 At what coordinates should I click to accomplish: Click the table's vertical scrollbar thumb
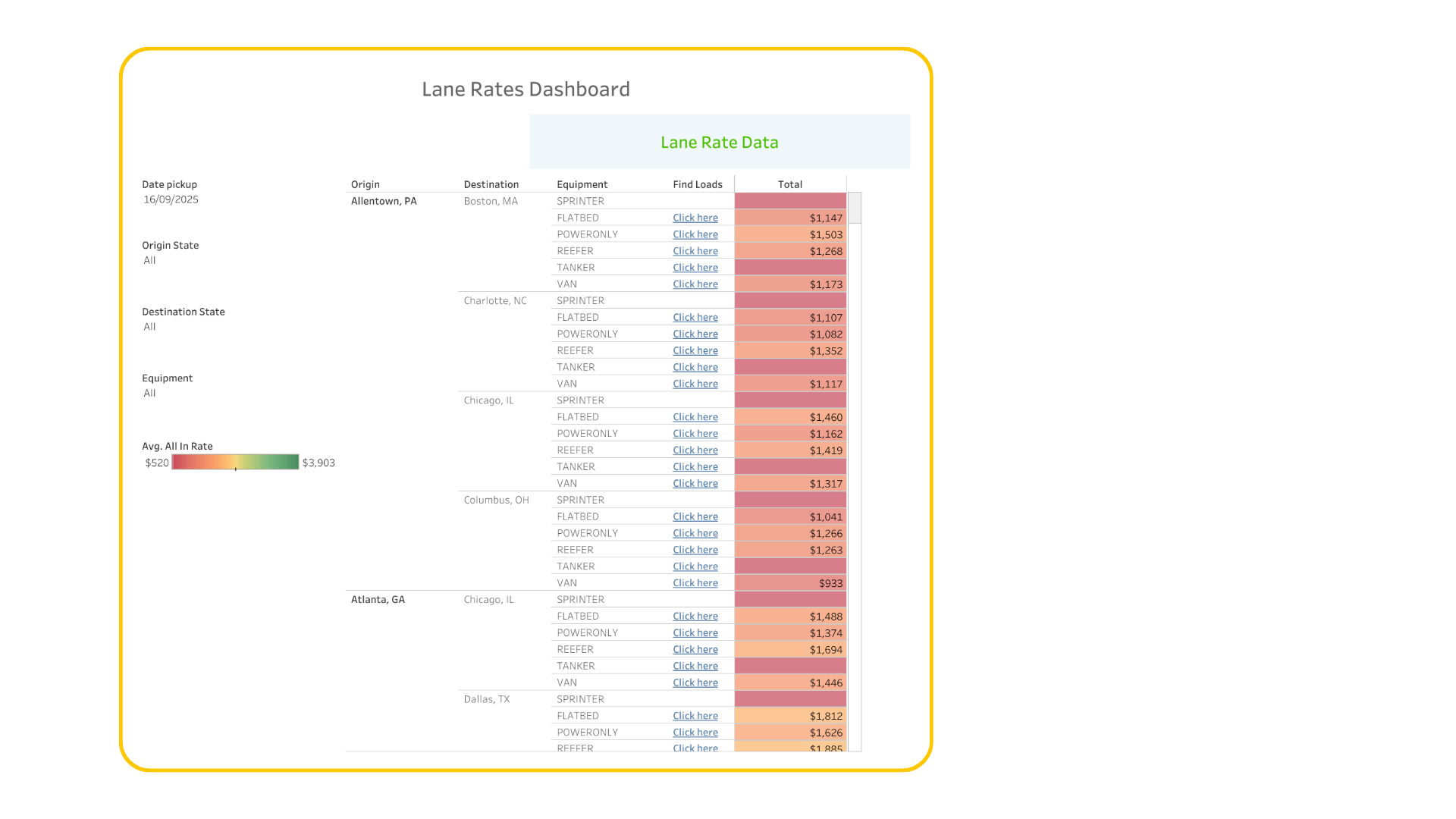(x=855, y=208)
